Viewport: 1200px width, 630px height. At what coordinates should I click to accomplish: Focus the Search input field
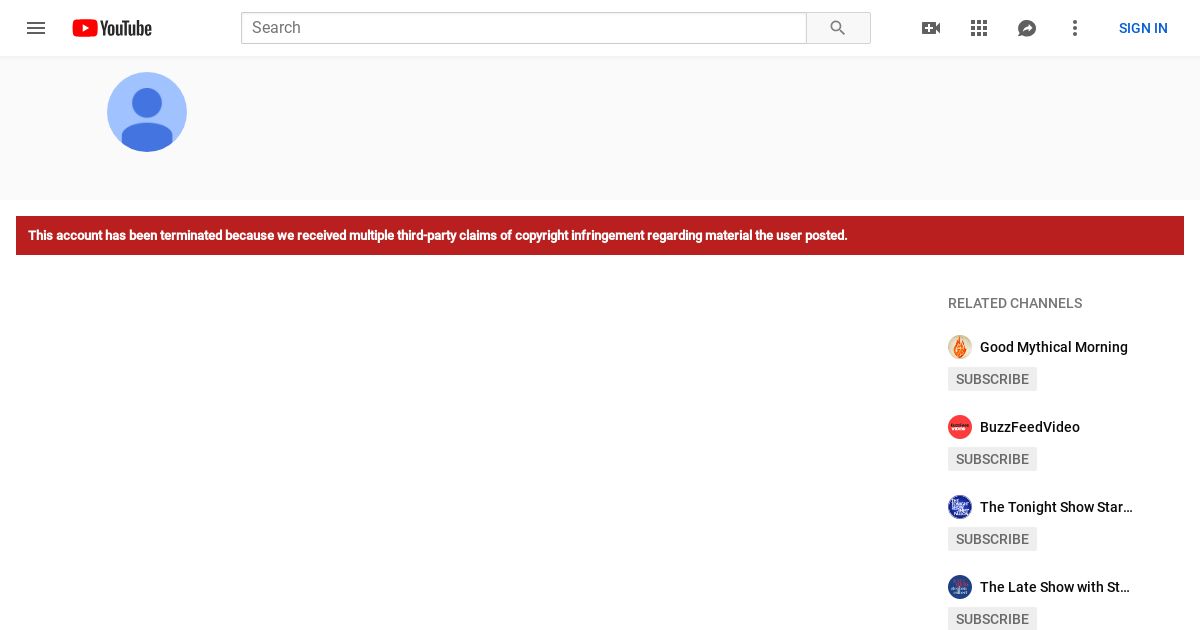click(x=524, y=28)
